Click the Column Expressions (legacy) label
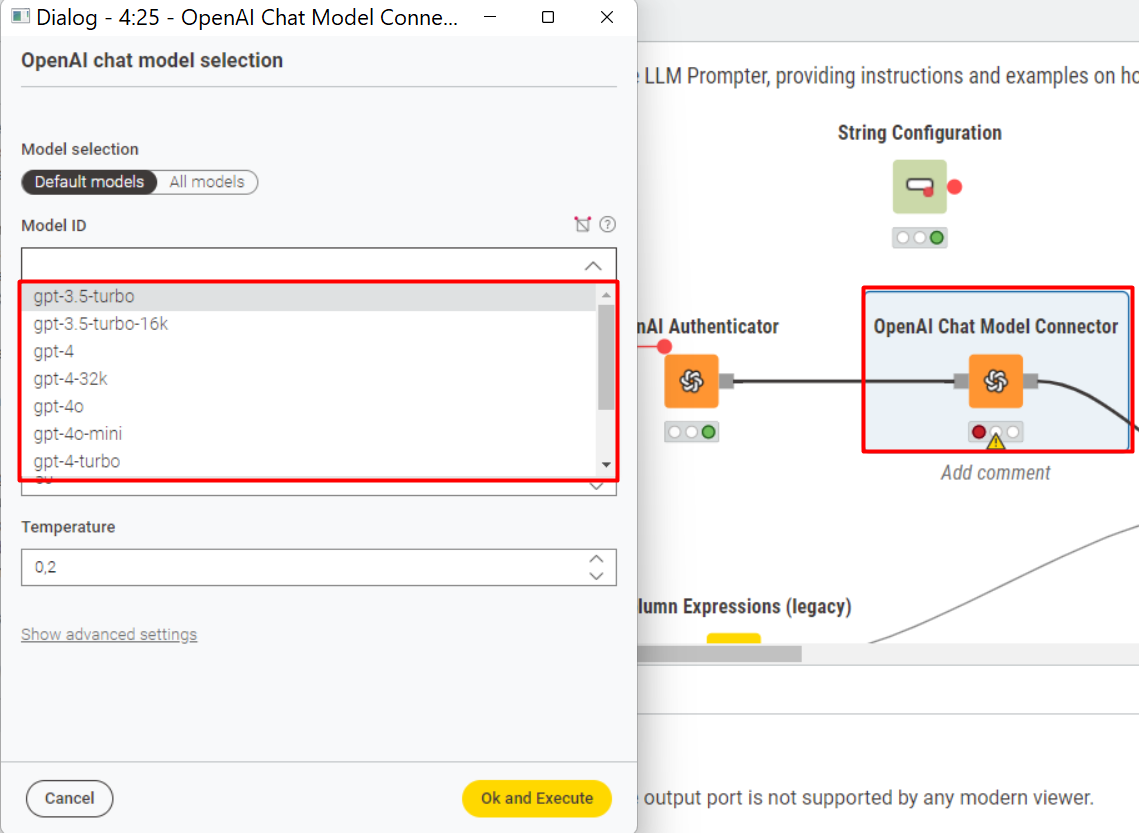Screen dimensions: 1139x833 pos(744,606)
